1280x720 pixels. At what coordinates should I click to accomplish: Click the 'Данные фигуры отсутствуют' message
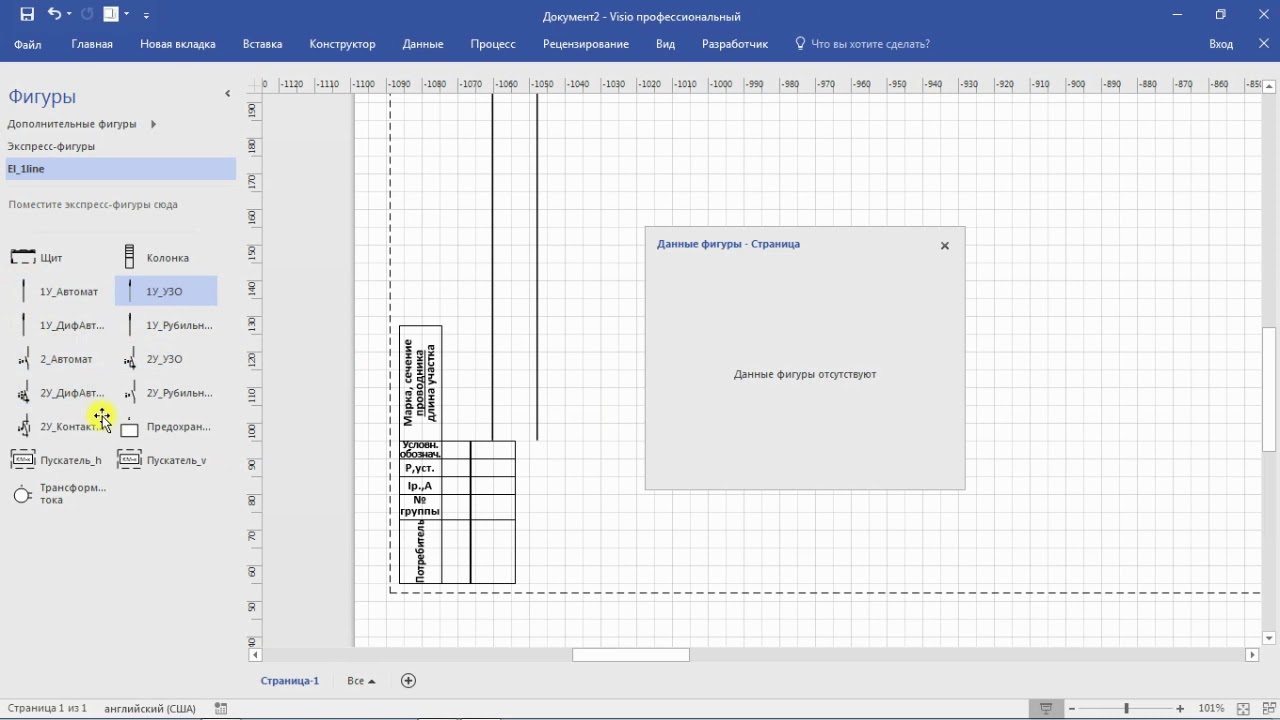pyautogui.click(x=805, y=374)
